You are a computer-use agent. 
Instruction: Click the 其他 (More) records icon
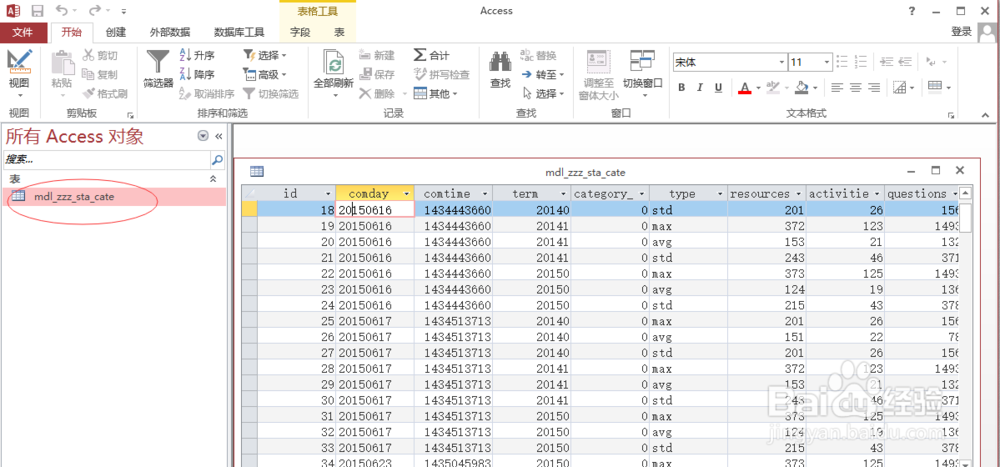coord(420,94)
